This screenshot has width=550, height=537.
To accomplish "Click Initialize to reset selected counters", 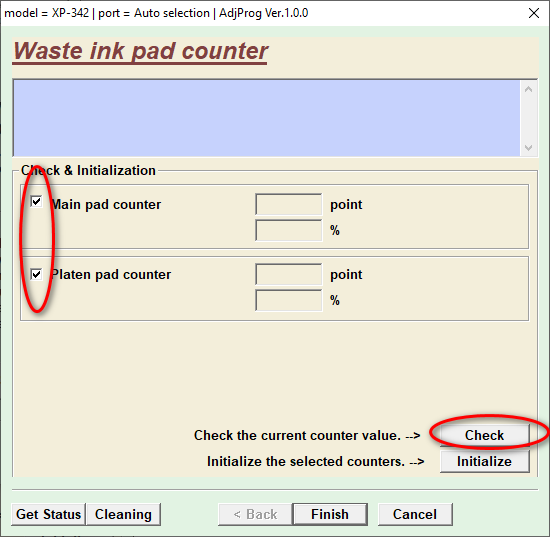I will 484,461.
